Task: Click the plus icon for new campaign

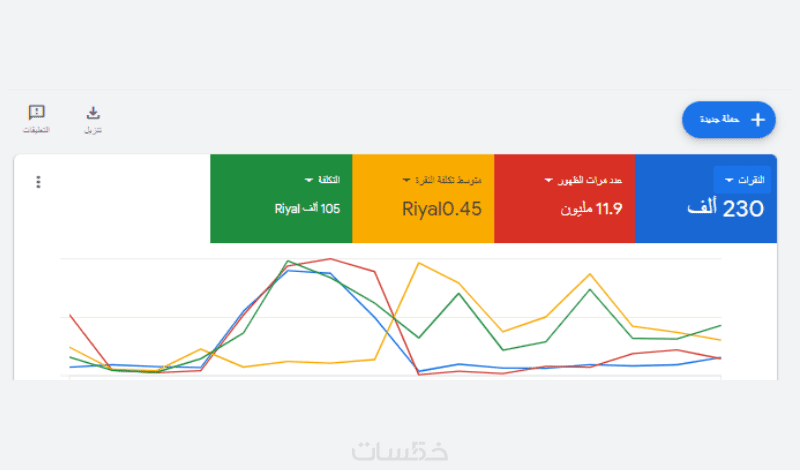Action: (757, 120)
